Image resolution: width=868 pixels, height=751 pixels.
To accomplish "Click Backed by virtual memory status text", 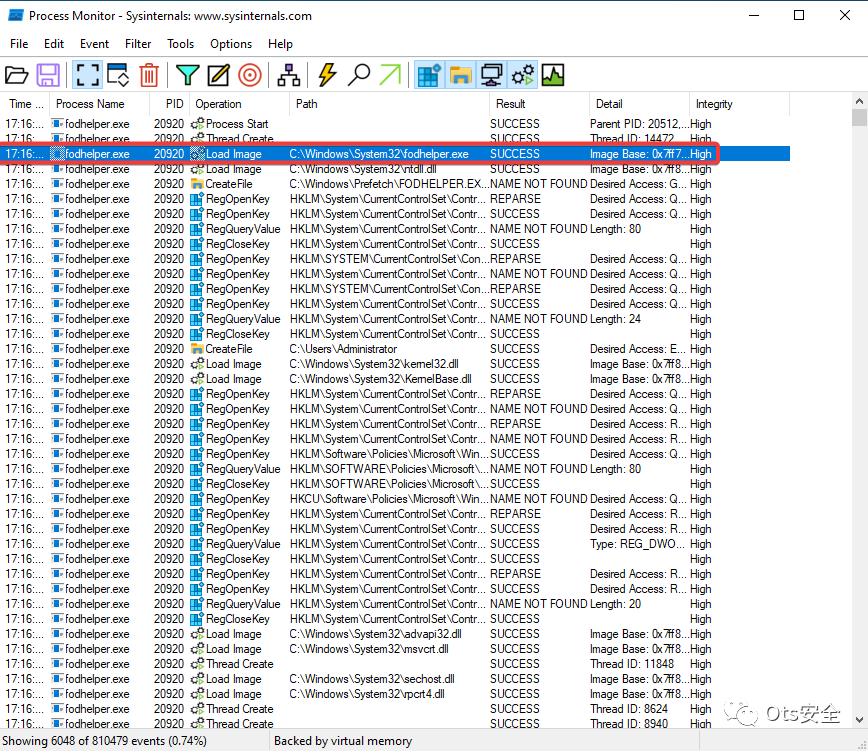I will tap(343, 740).
